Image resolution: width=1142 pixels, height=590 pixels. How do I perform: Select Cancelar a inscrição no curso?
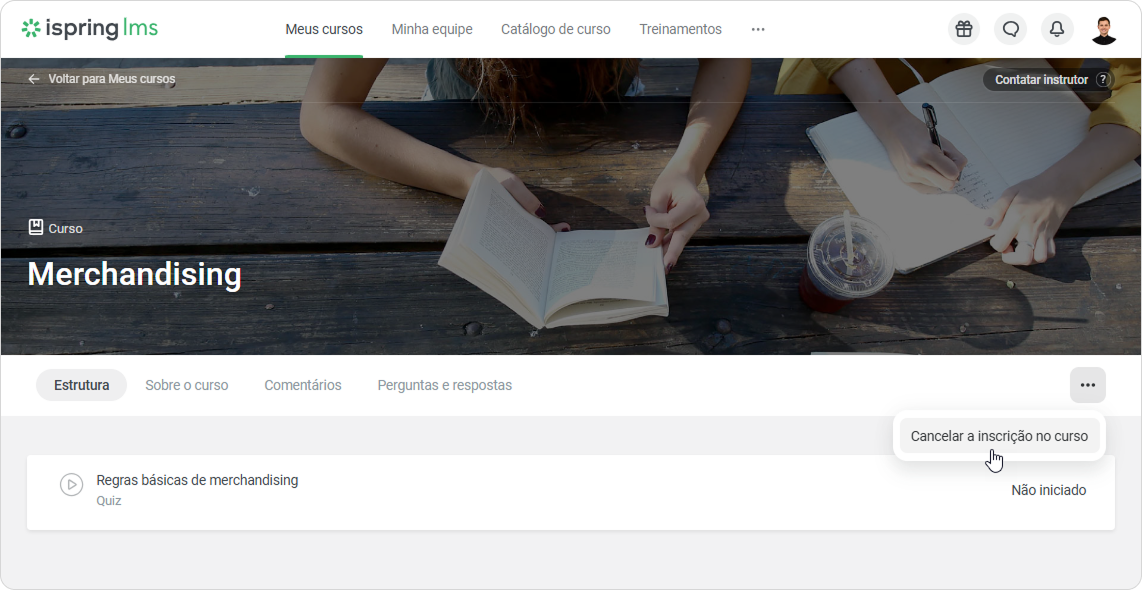[999, 436]
